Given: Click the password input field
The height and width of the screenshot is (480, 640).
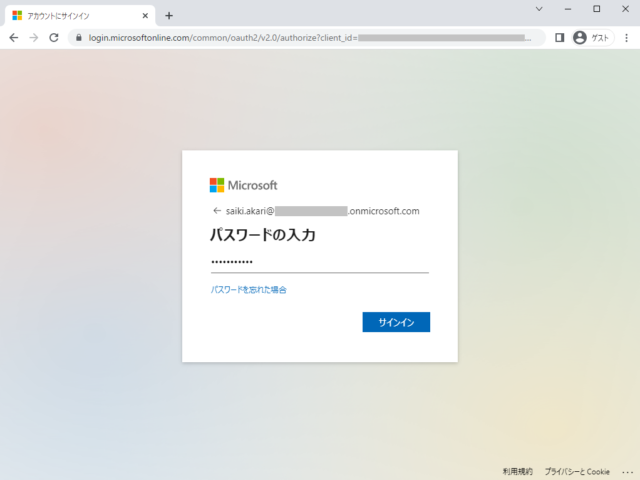Looking at the screenshot, I should 320,262.
